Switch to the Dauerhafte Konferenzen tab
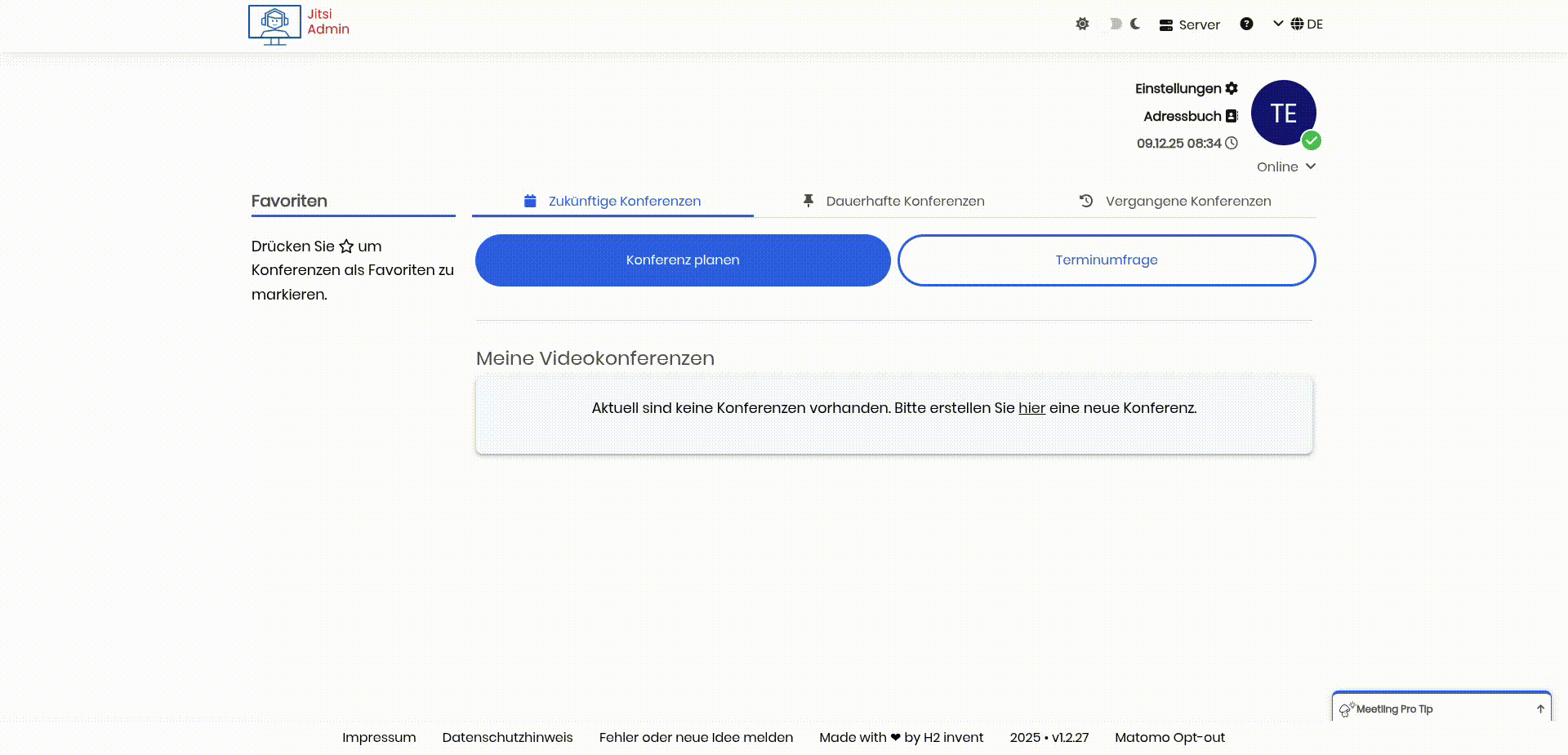1568x755 pixels. pyautogui.click(x=905, y=201)
